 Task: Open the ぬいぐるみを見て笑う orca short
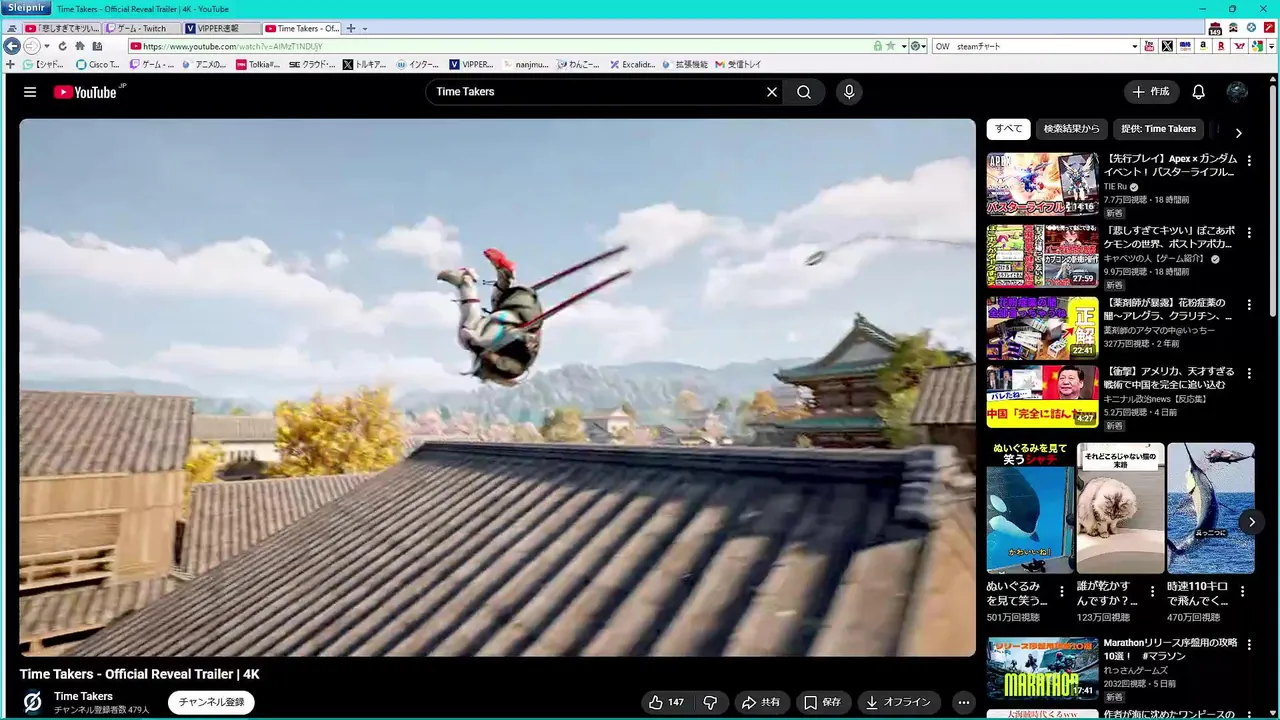[1030, 508]
